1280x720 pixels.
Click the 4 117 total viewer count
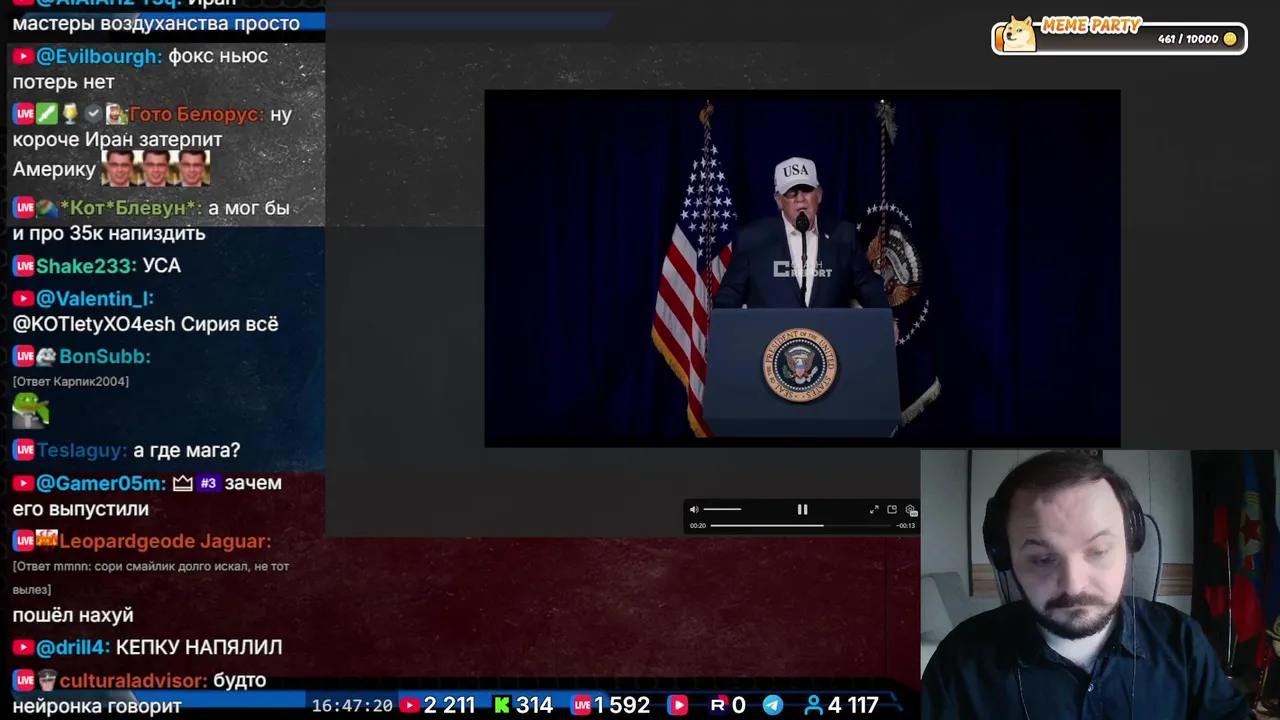tap(853, 705)
